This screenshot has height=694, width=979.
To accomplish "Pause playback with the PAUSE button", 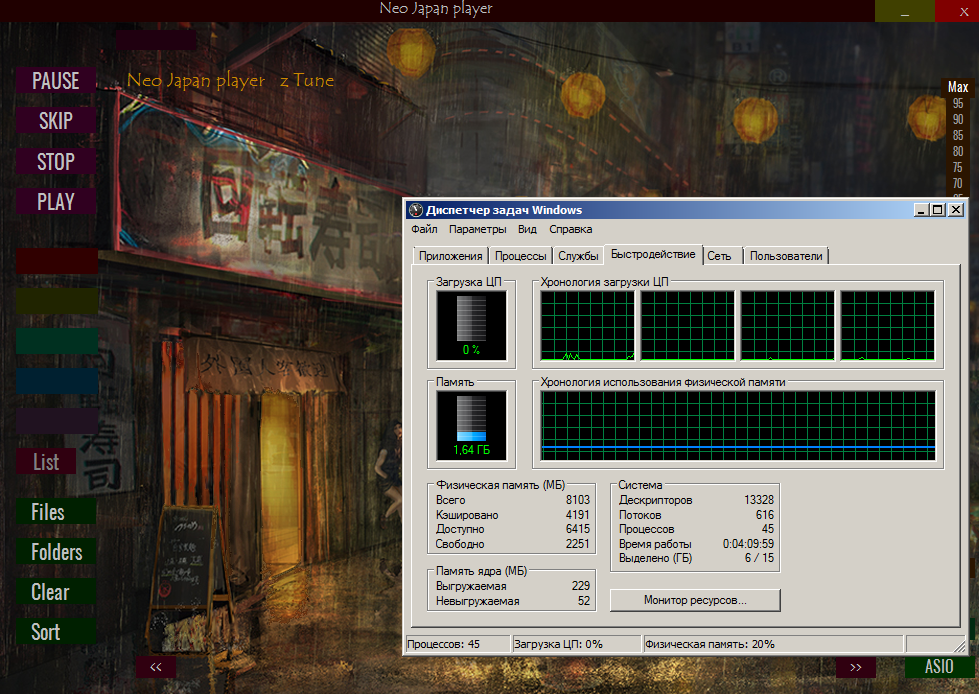I will 56,81.
